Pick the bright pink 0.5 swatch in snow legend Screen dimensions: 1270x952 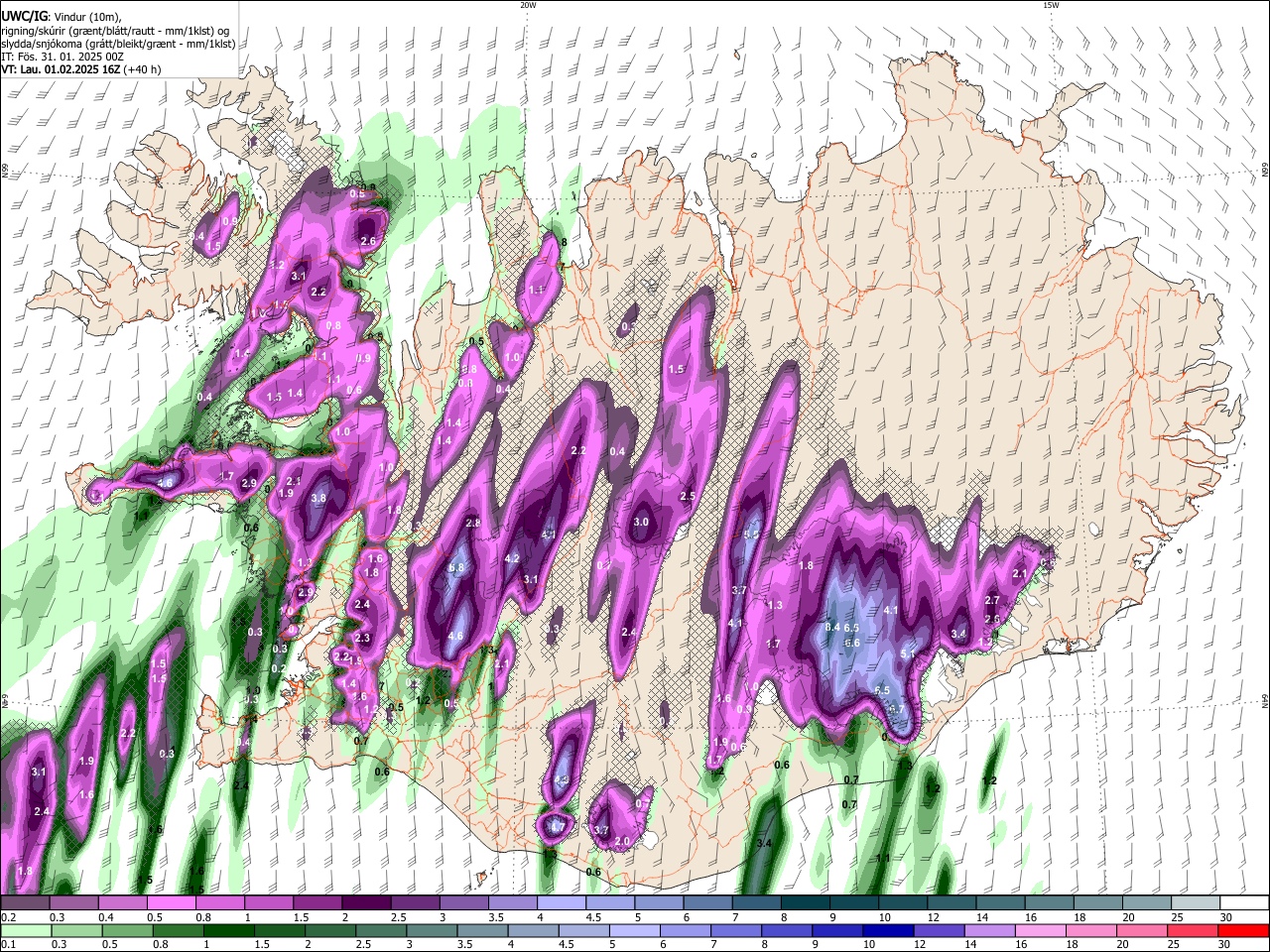point(171,903)
